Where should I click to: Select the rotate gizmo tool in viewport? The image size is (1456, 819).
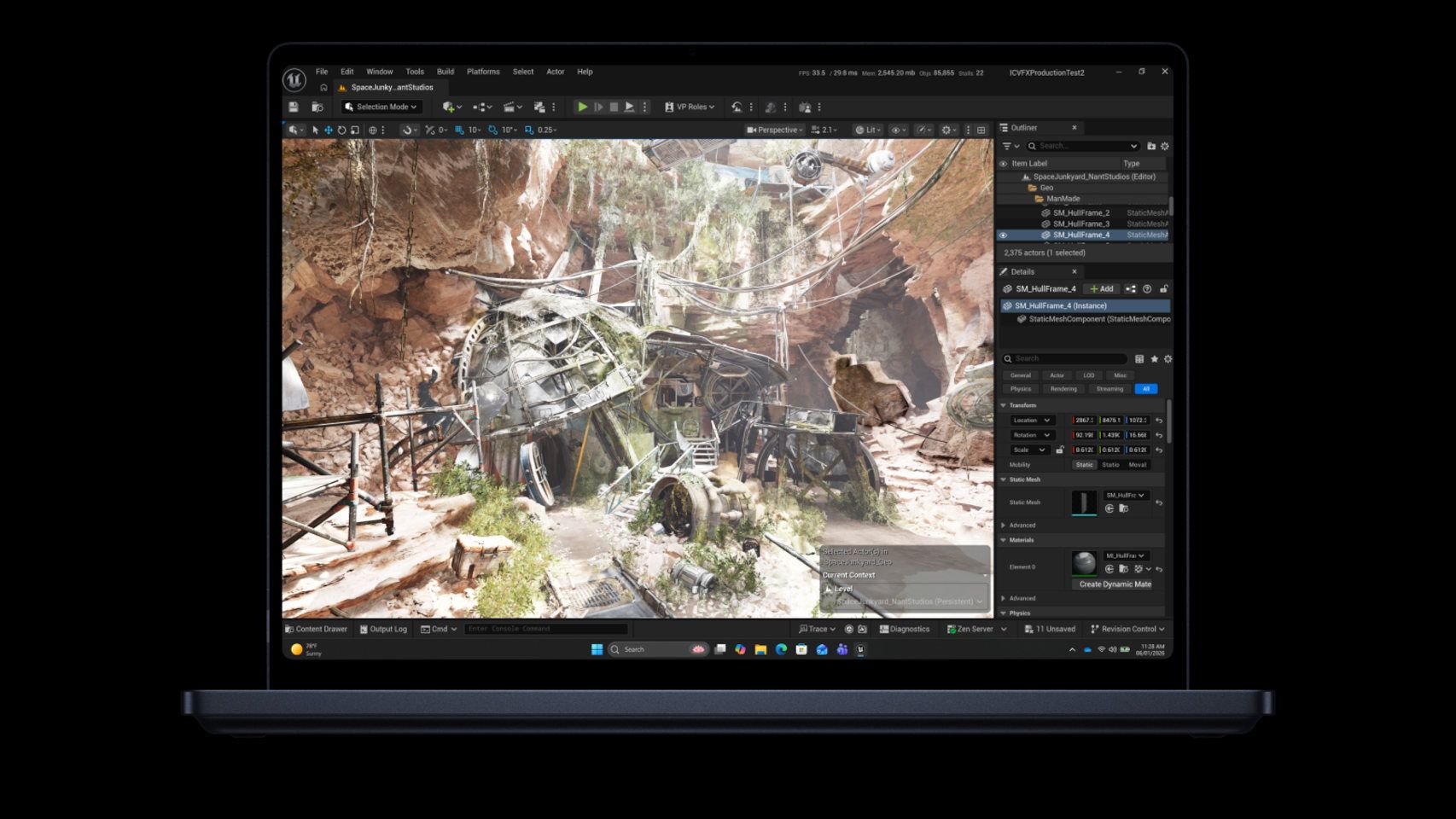coord(341,130)
